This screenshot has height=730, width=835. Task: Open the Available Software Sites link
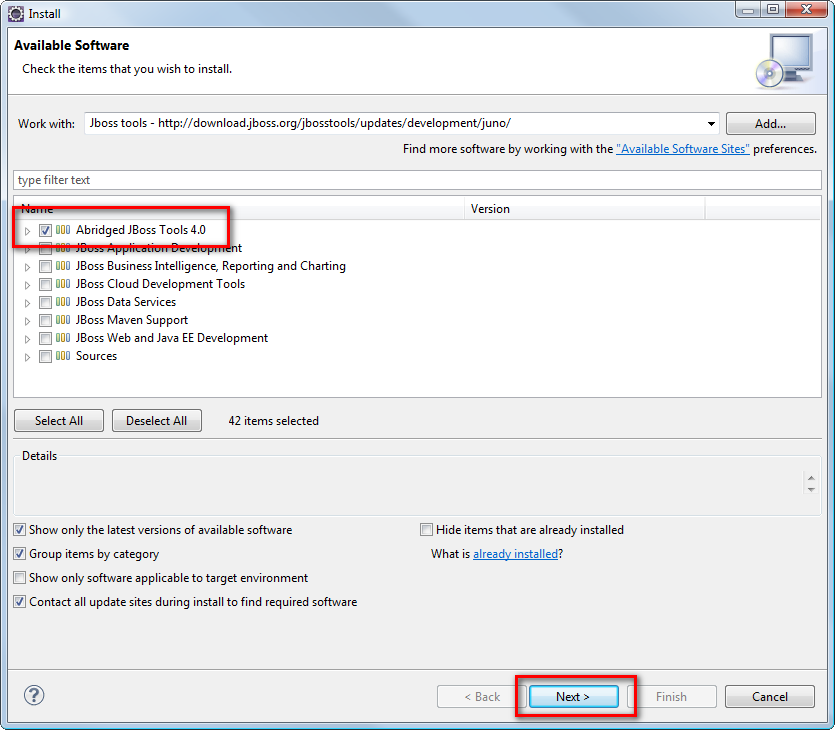point(683,149)
